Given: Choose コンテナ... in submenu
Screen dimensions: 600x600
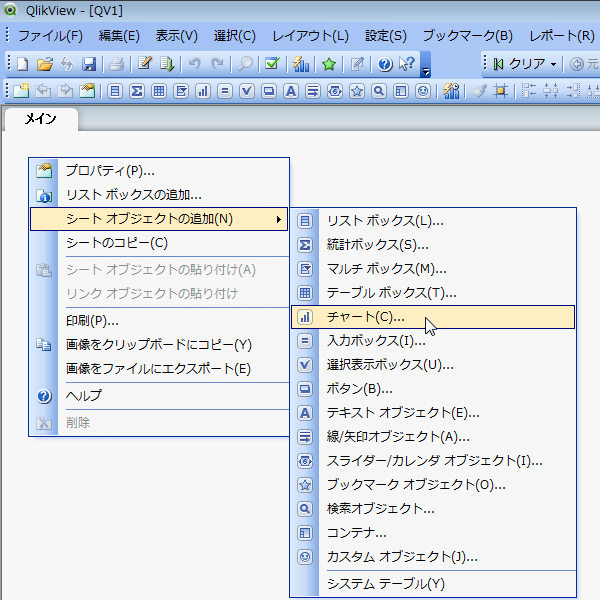Looking at the screenshot, I should click(x=433, y=533).
